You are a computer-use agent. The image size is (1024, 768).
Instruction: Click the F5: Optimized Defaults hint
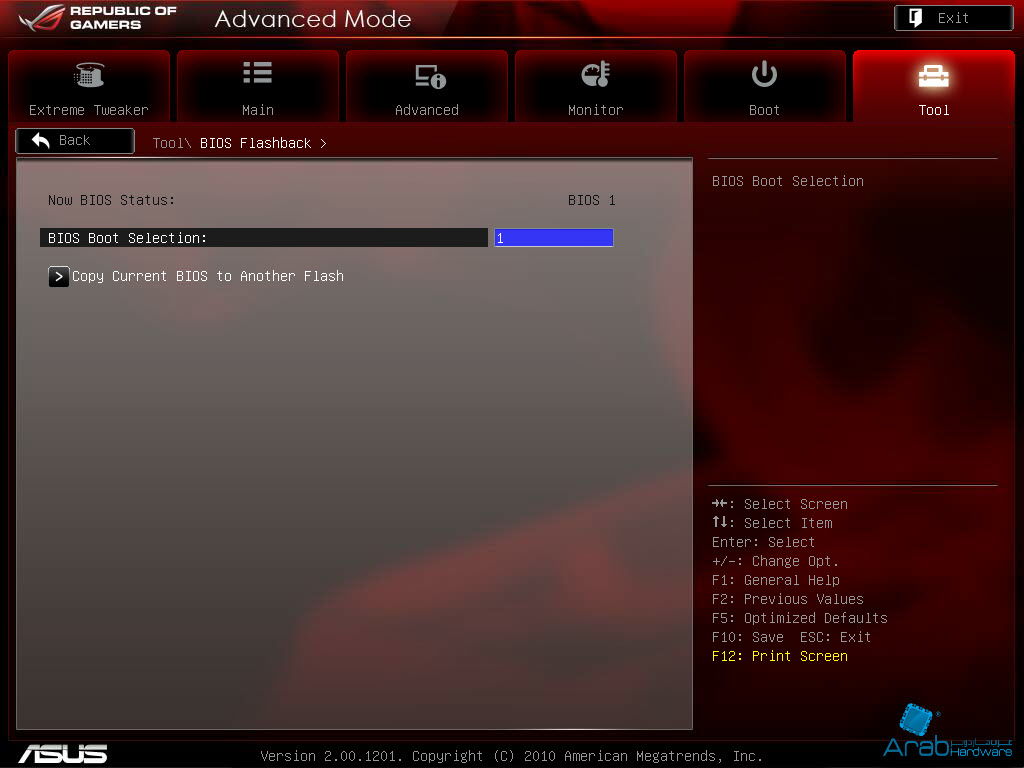click(800, 618)
